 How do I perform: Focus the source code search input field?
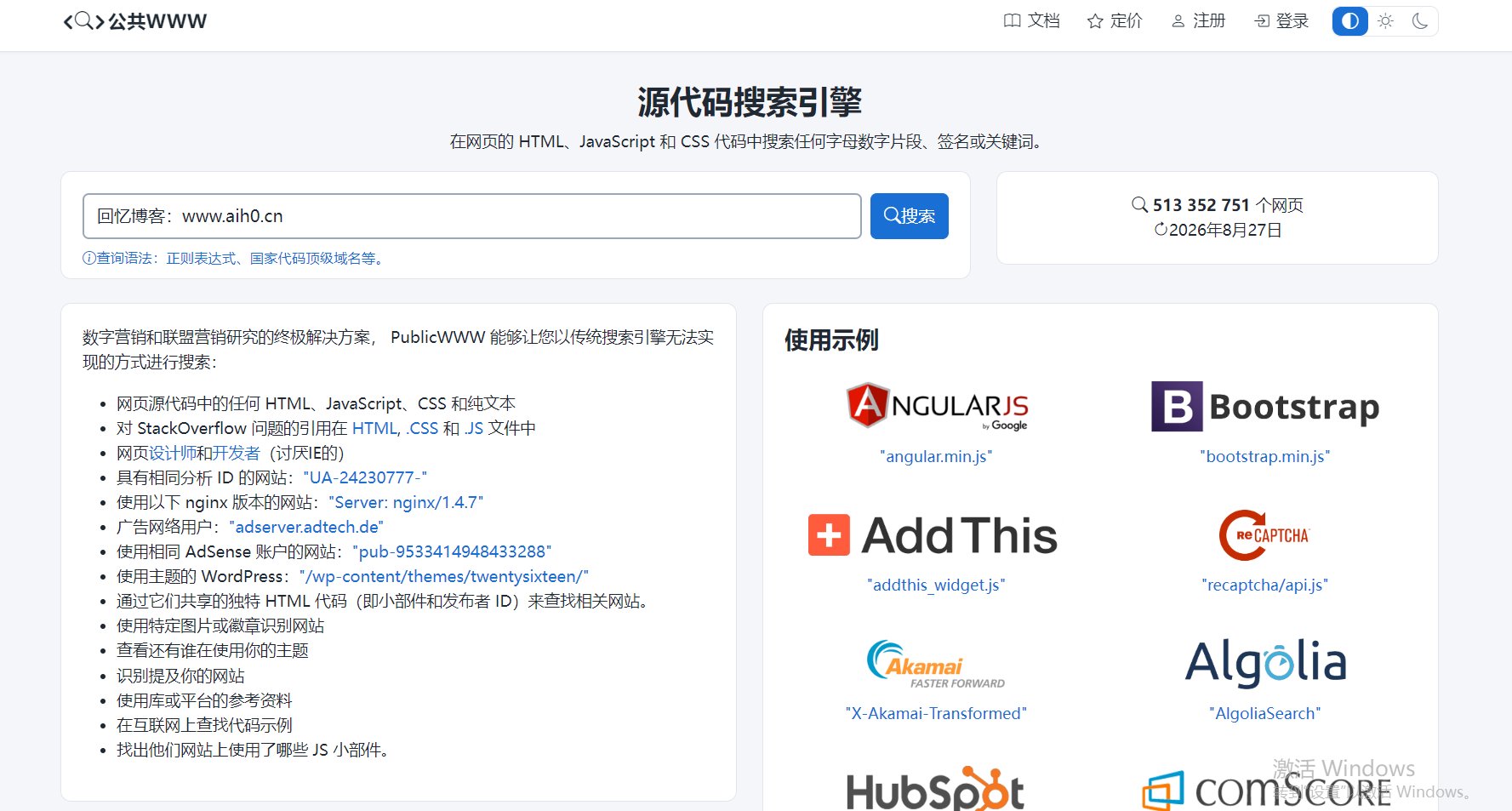472,216
